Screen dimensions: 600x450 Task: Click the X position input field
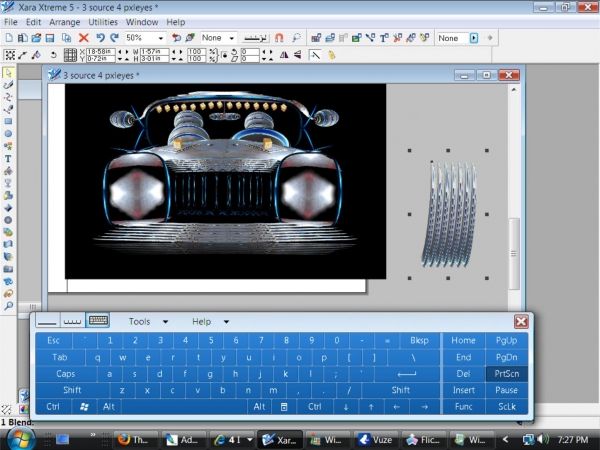coord(100,52)
